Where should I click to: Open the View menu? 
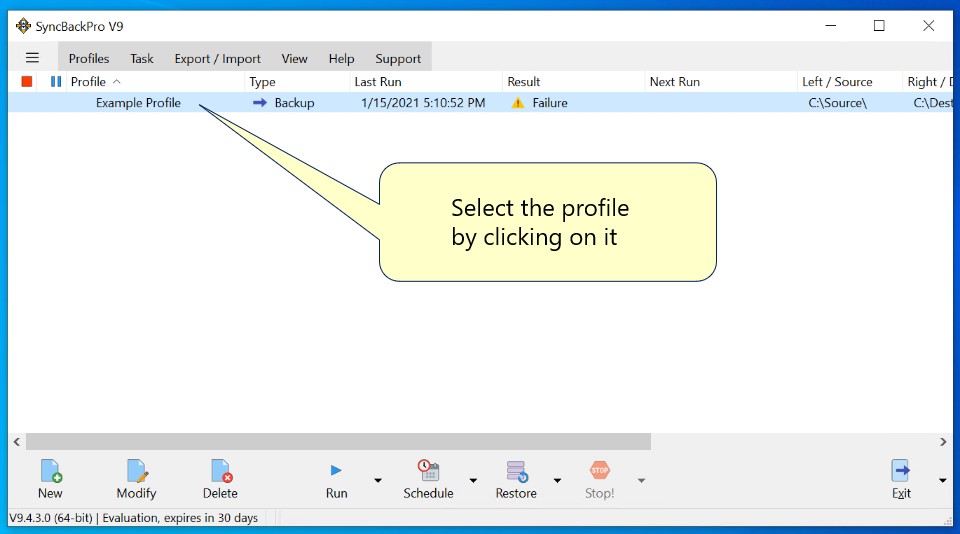pos(294,59)
